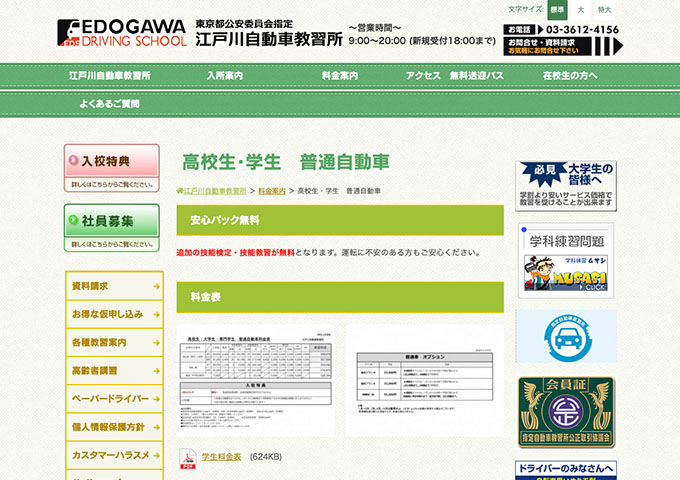Open the ドライバーのみなさんへ banner
680x480 pixels.
tap(566, 470)
